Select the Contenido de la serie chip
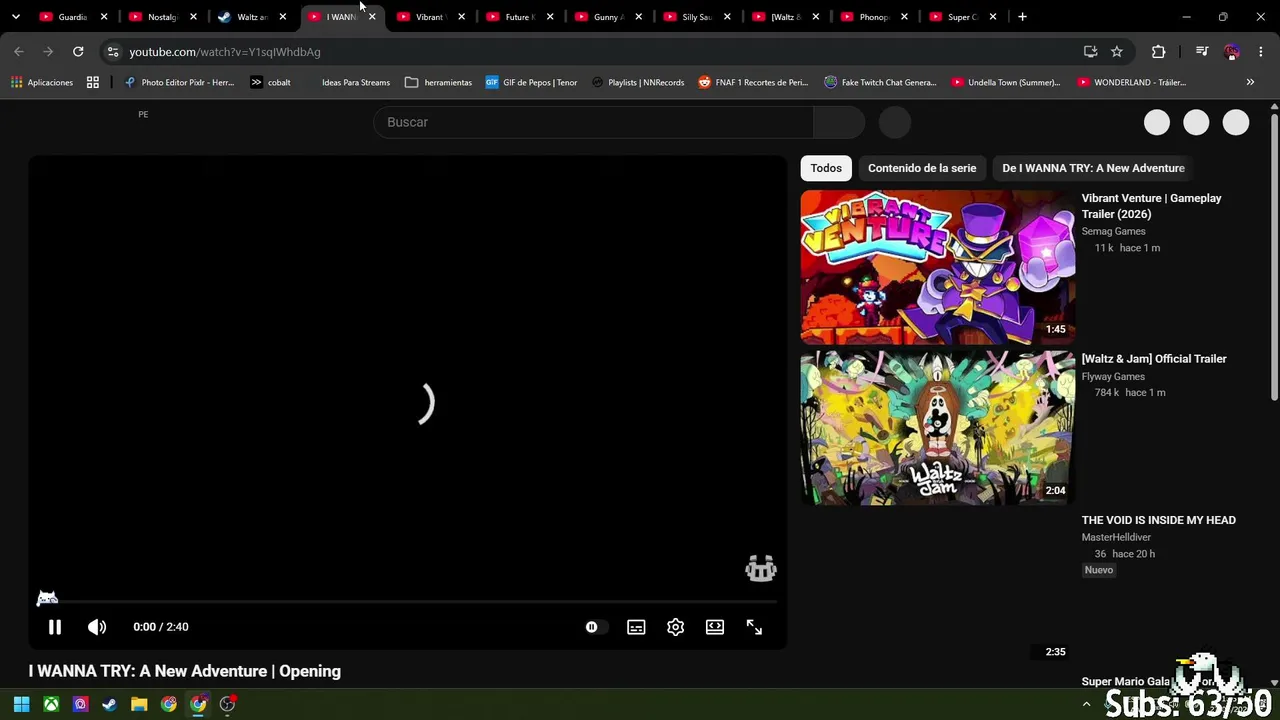 (x=922, y=168)
